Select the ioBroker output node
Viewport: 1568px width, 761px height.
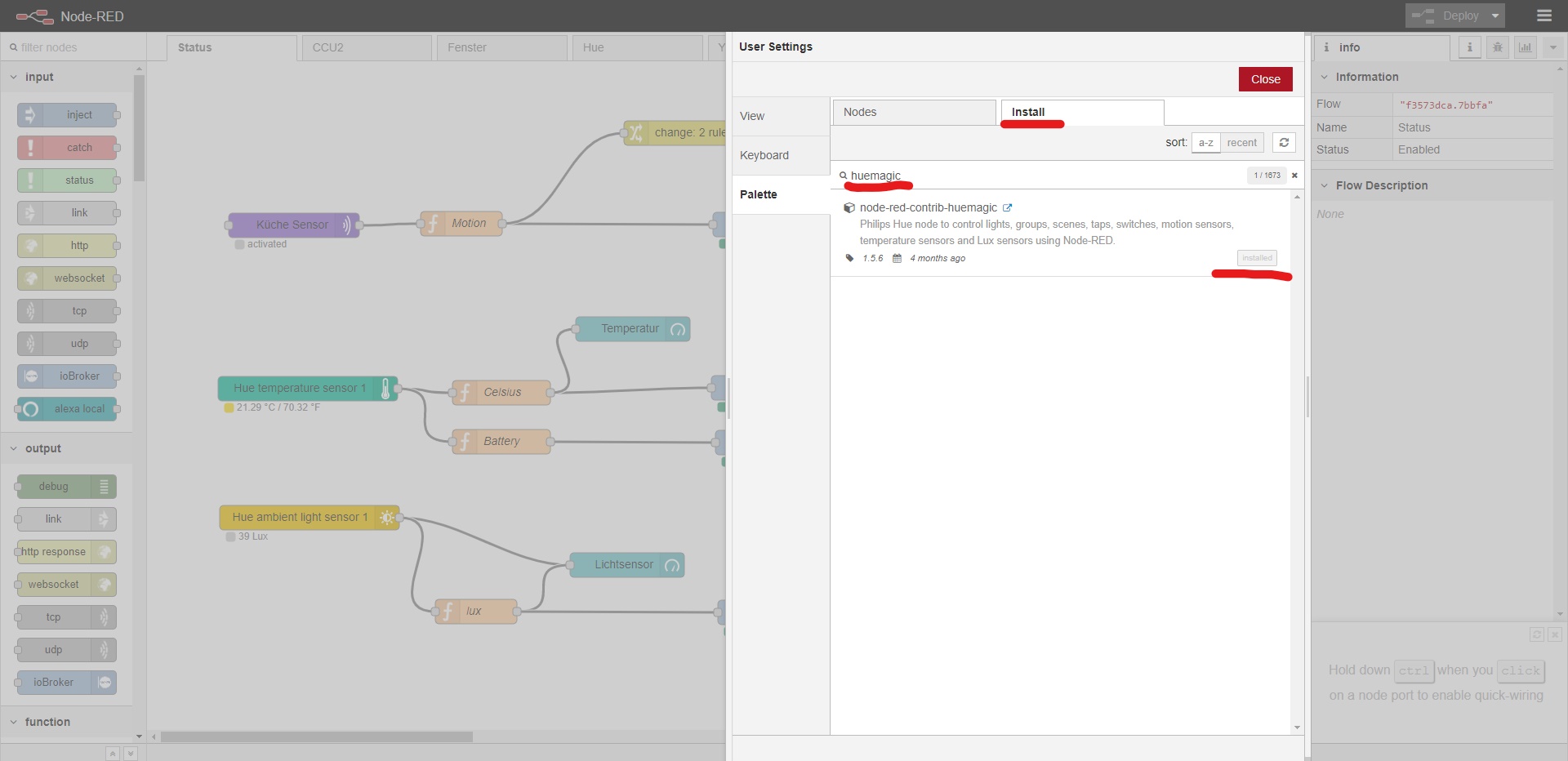click(x=67, y=683)
